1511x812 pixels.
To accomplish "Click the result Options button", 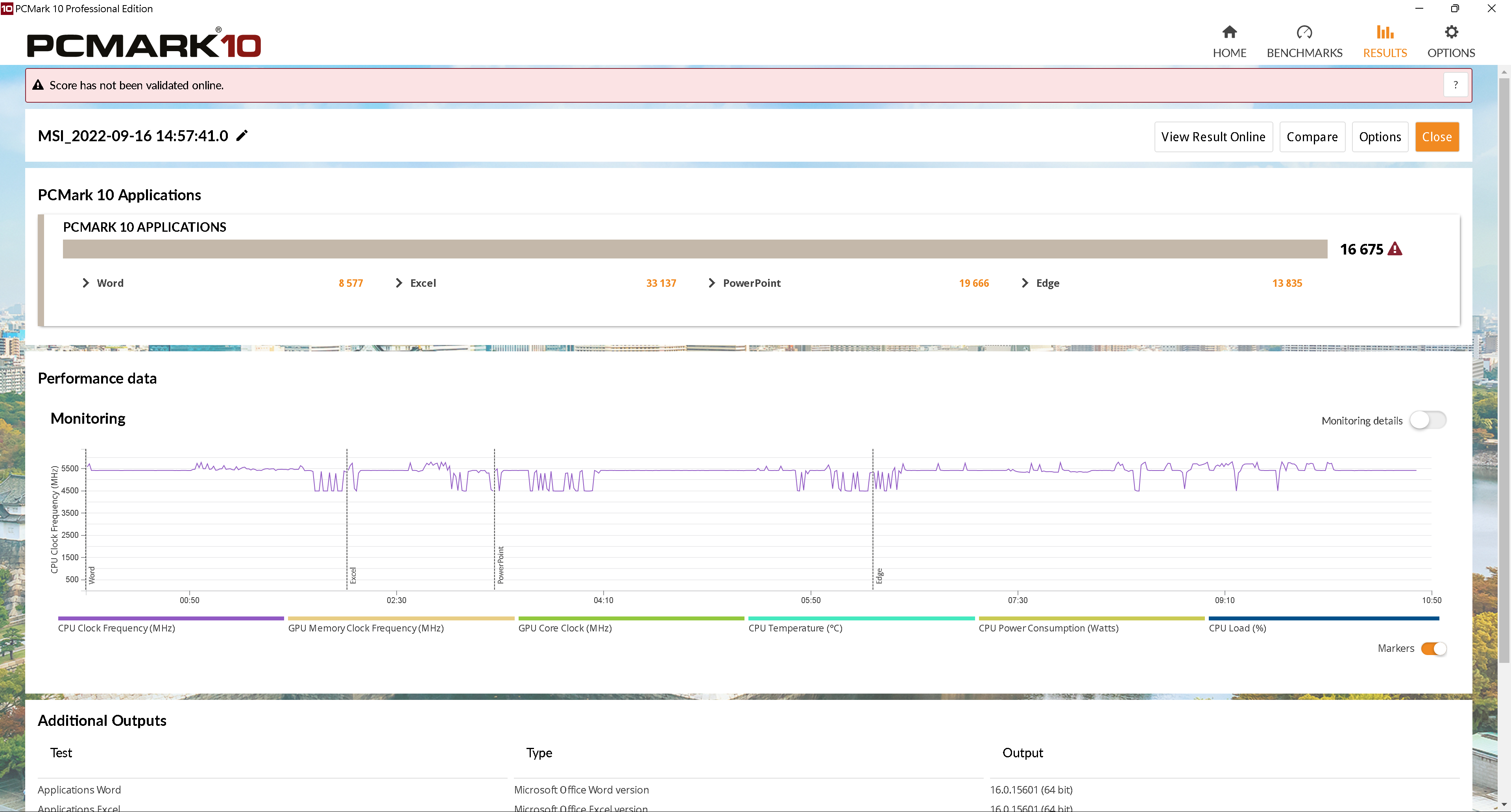I will point(1380,137).
